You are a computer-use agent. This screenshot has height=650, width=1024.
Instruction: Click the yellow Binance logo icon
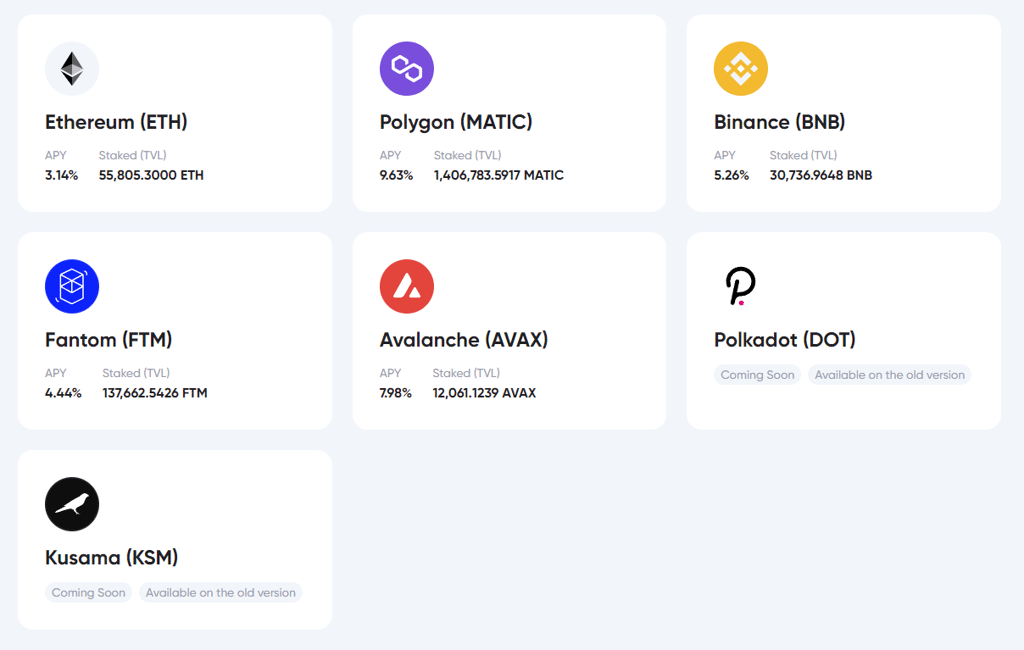741,69
